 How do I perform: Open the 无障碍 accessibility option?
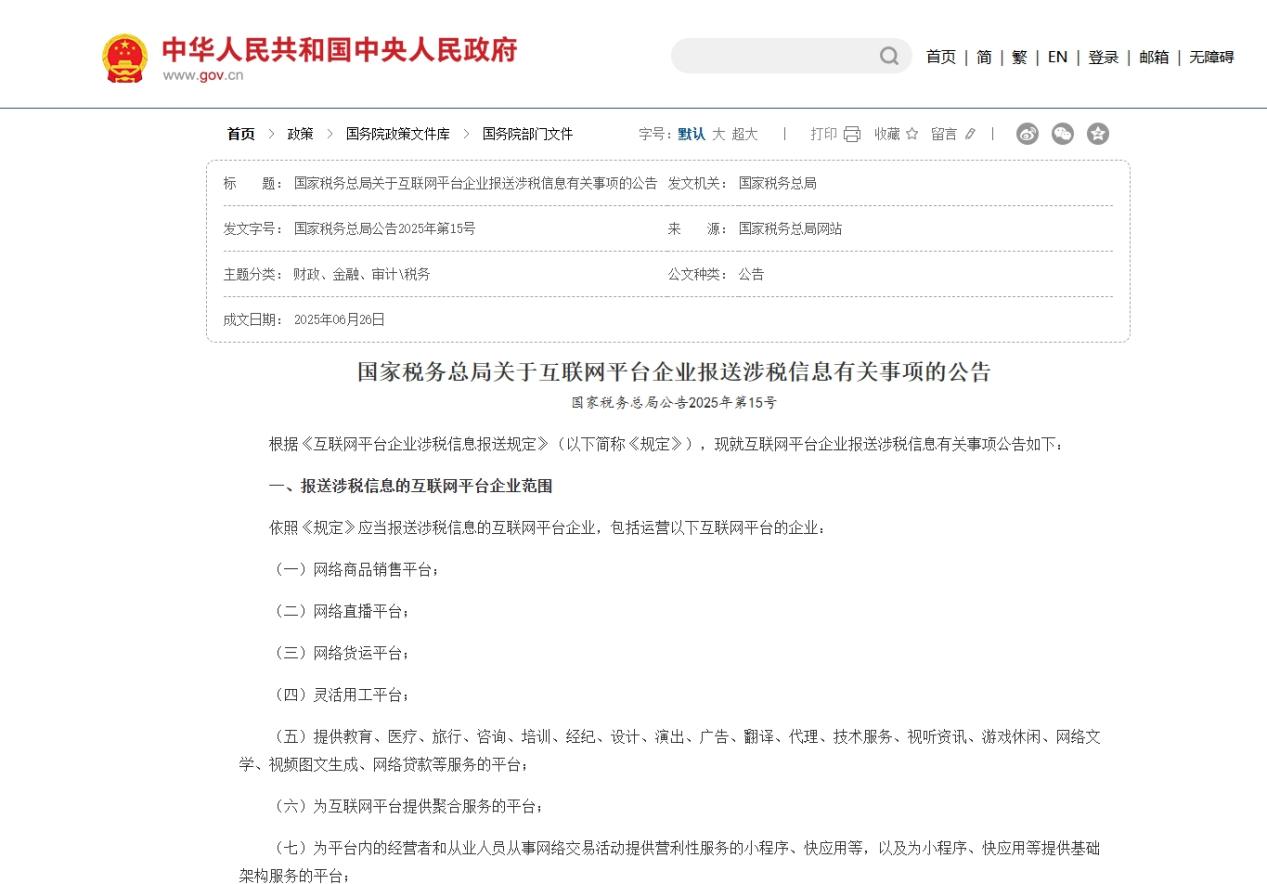1211,58
